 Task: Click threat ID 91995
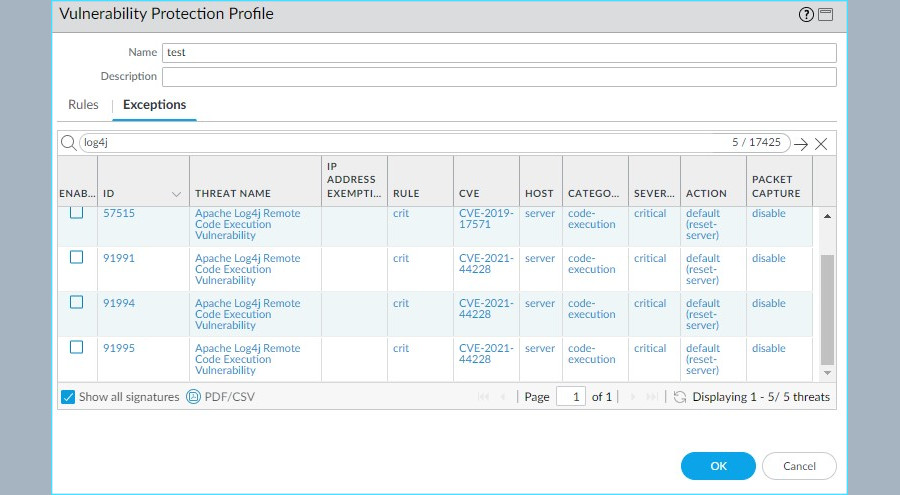pyautogui.click(x=119, y=348)
